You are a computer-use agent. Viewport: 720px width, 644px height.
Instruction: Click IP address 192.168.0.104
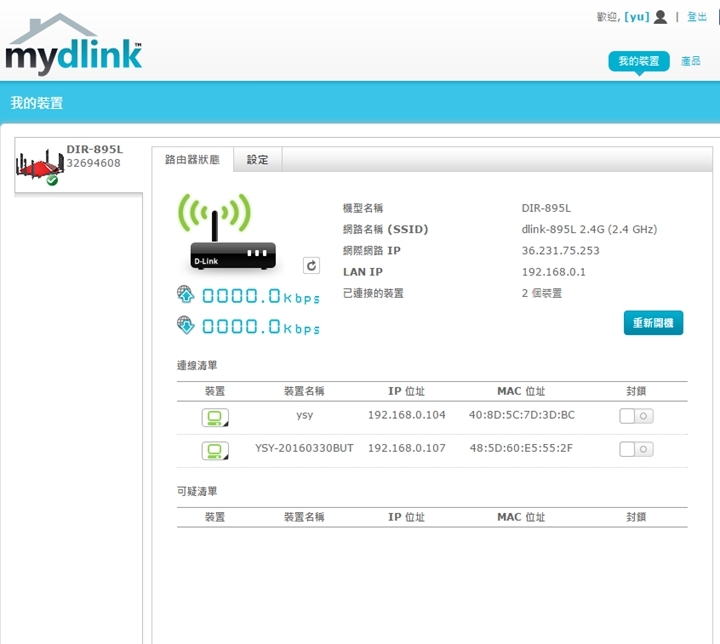pyautogui.click(x=407, y=415)
